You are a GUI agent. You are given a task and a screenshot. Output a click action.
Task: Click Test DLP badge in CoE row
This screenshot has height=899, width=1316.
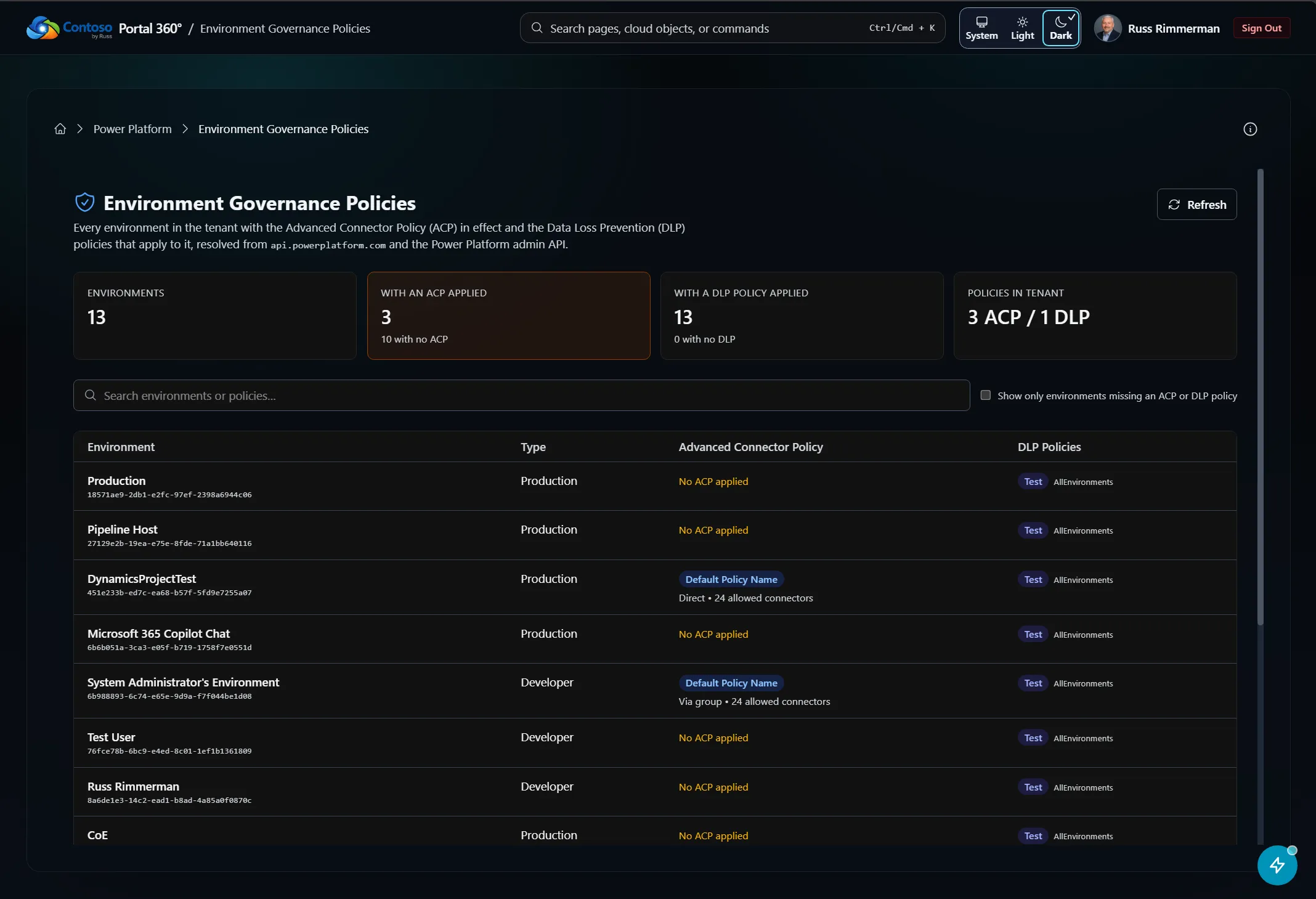pyautogui.click(x=1033, y=836)
